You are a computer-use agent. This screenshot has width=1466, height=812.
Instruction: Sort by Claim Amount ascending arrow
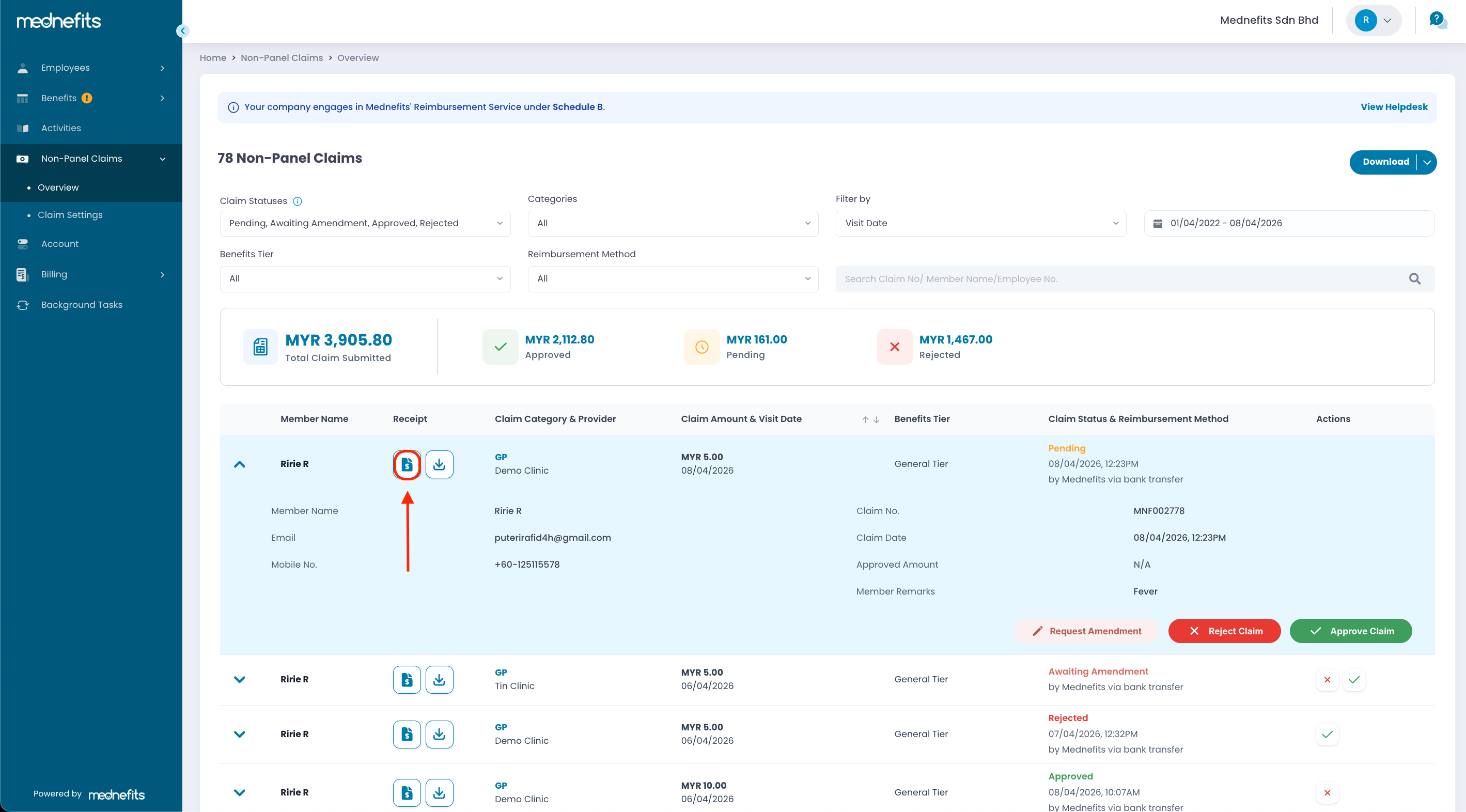tap(865, 419)
